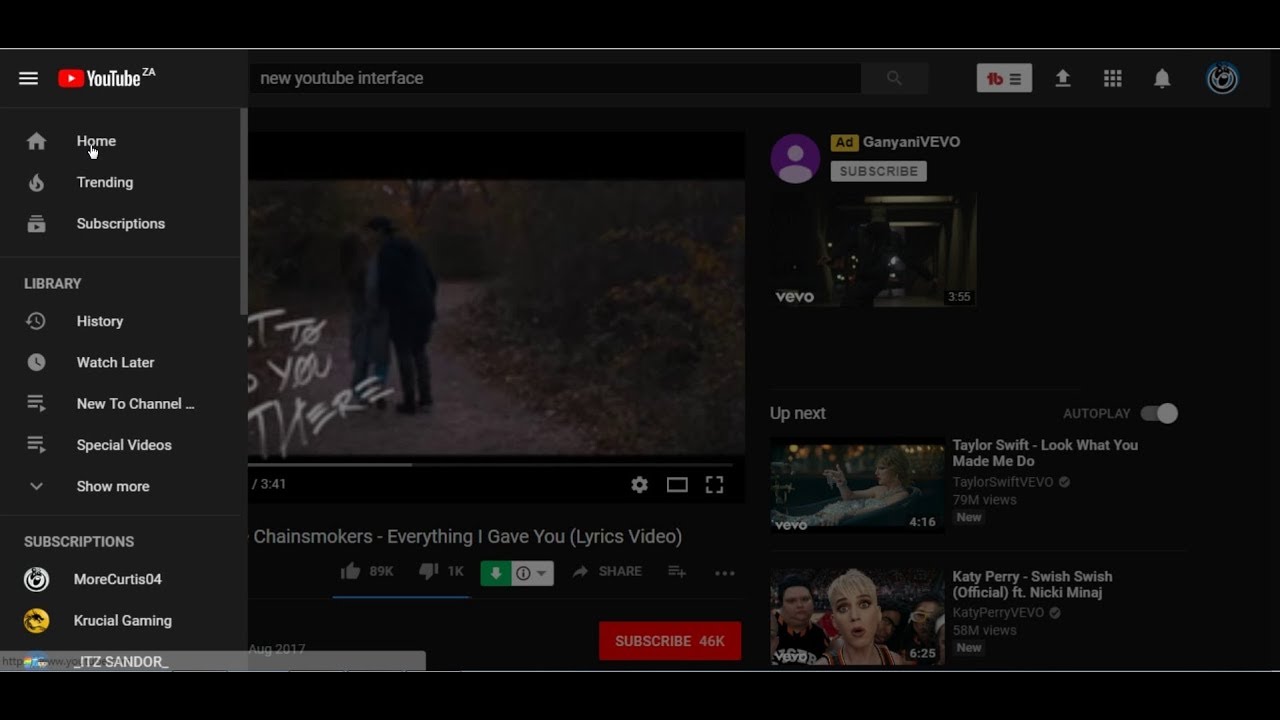Image resolution: width=1280 pixels, height=720 pixels.
Task: Open MoreCurtis04 channel avatar
Action: point(36,579)
